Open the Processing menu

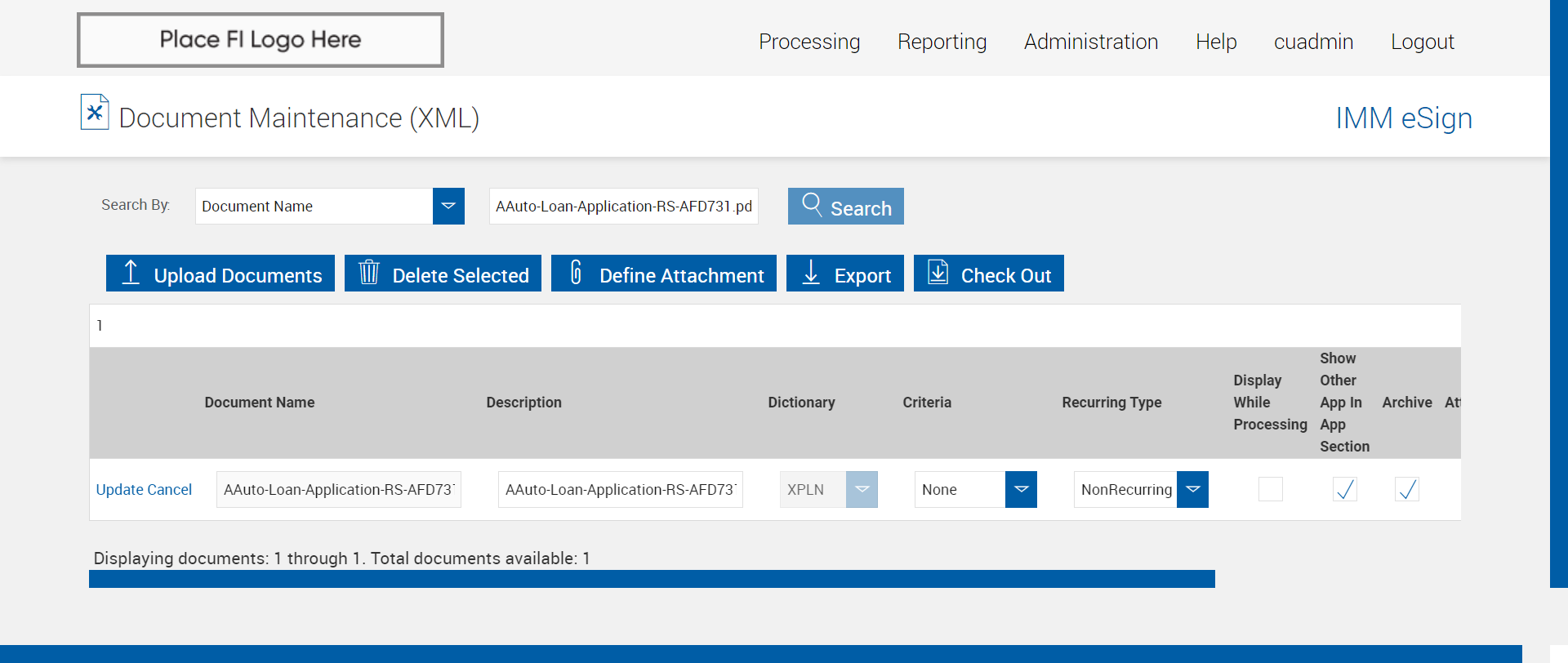[808, 42]
